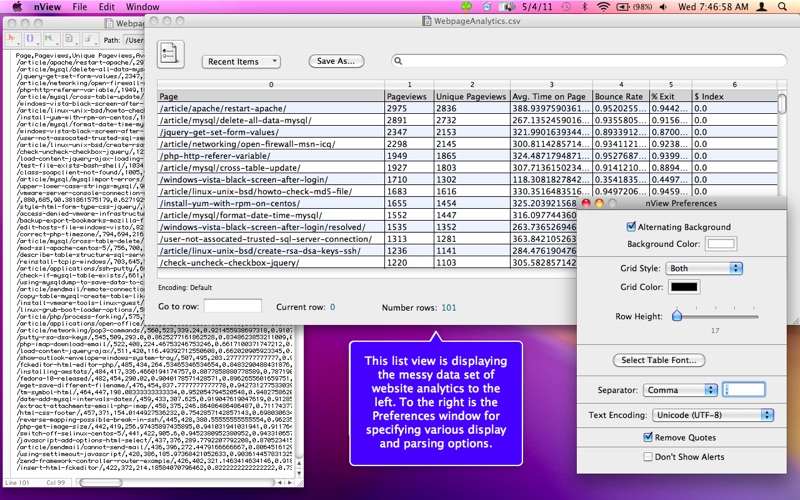800x500 pixels.
Task: Open the Recent Items dropdown
Action: point(241,61)
